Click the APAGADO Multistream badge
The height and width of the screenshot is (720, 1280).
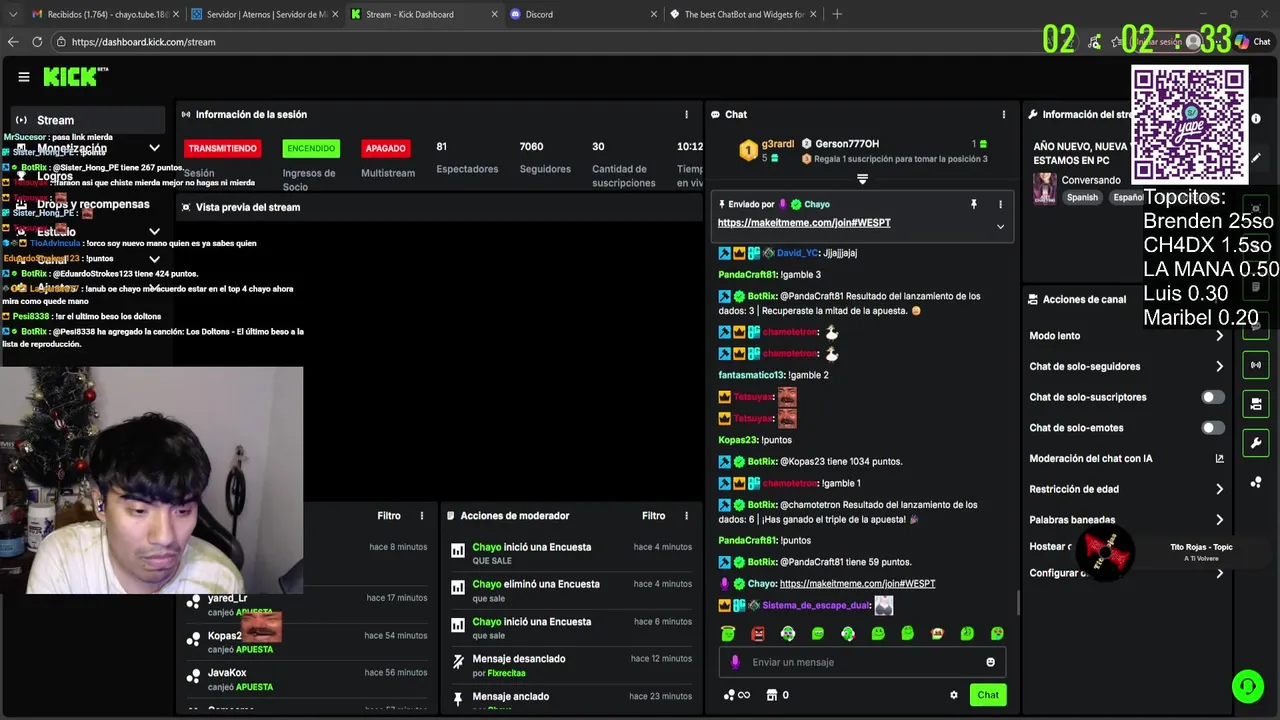(385, 149)
